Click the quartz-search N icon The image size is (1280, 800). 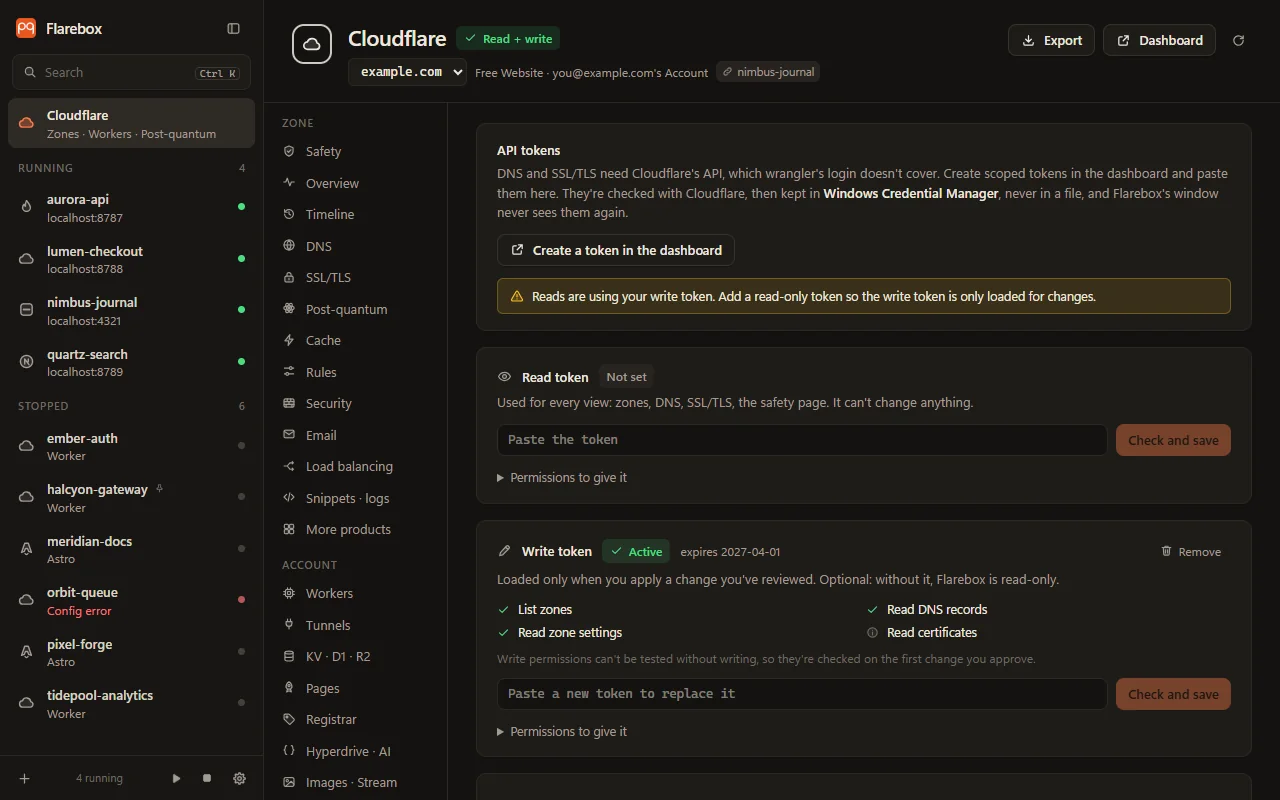[x=27, y=362]
